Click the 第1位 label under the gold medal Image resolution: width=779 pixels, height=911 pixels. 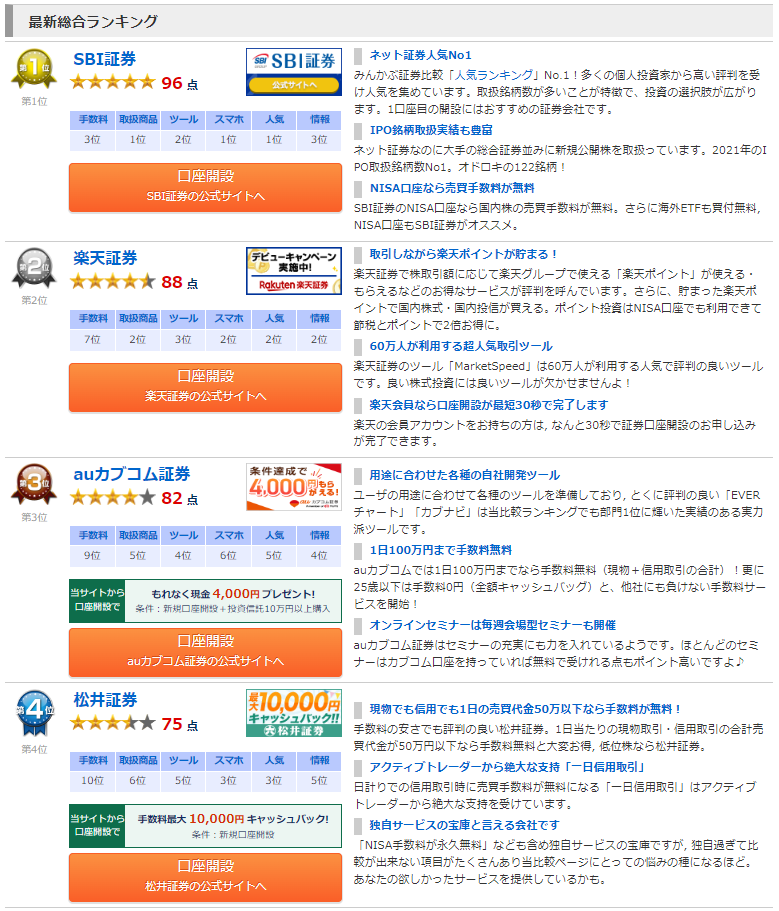click(34, 102)
